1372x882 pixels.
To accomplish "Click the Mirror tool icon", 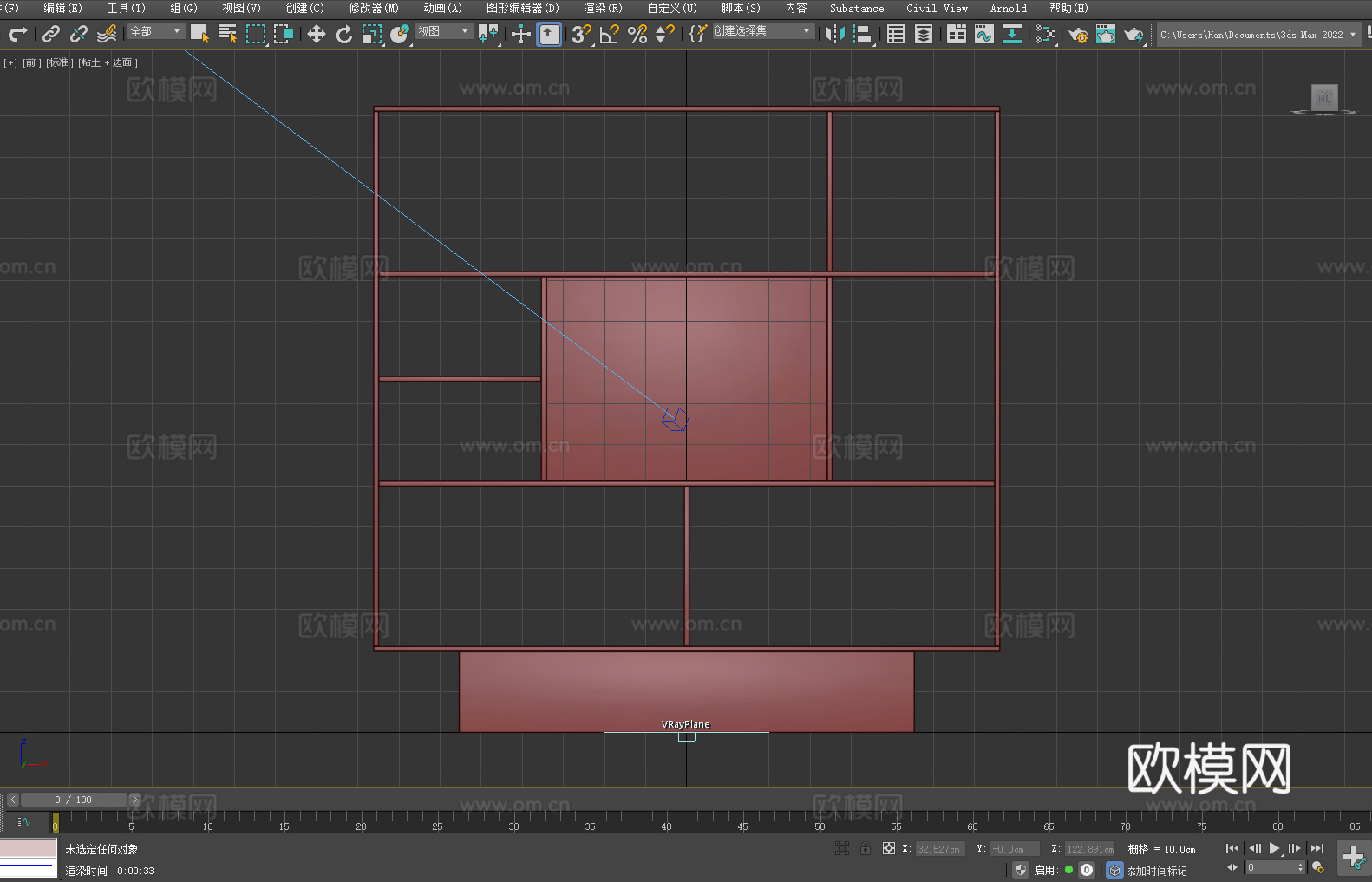I will click(835, 34).
